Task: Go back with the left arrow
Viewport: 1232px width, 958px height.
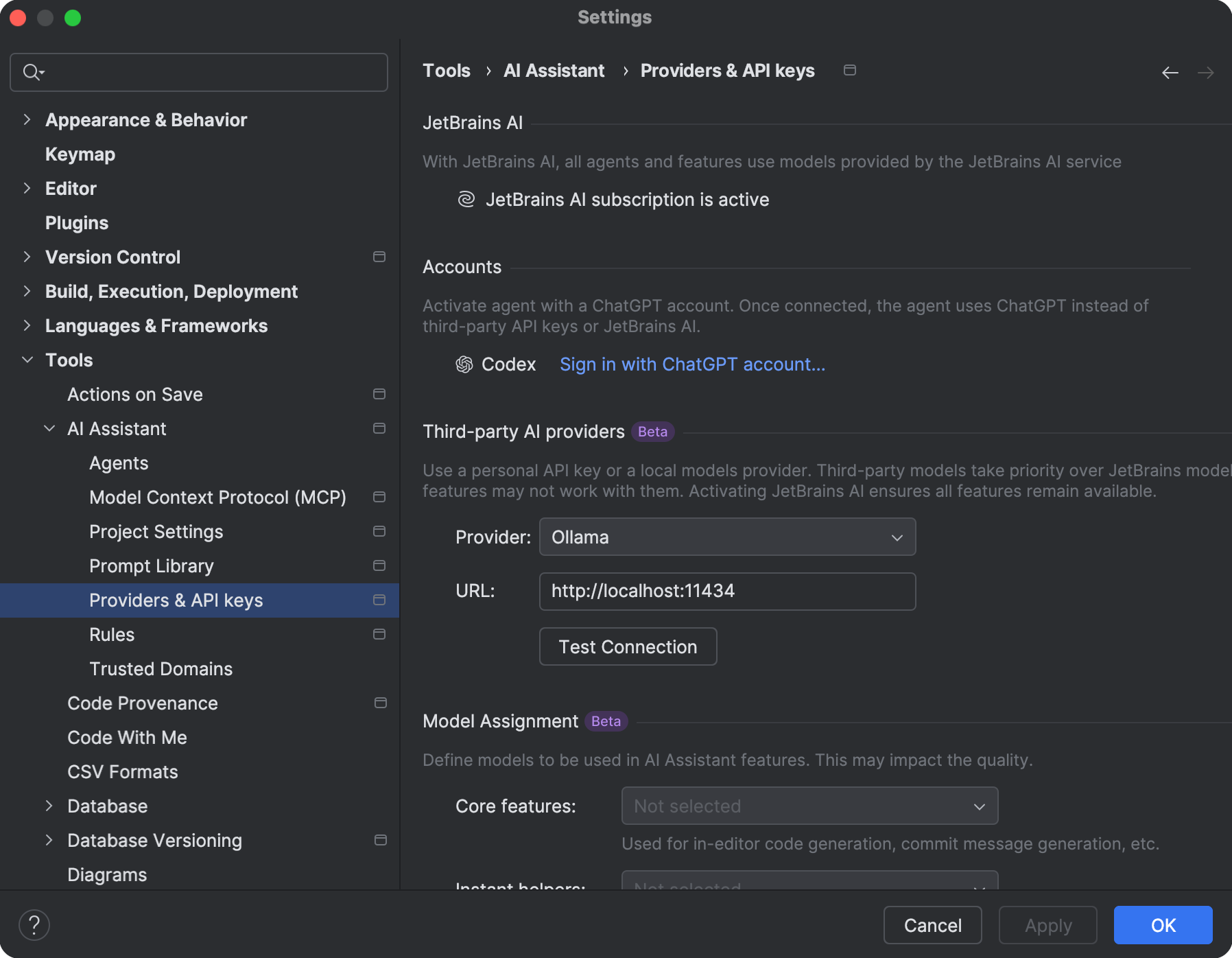Action: (1170, 72)
